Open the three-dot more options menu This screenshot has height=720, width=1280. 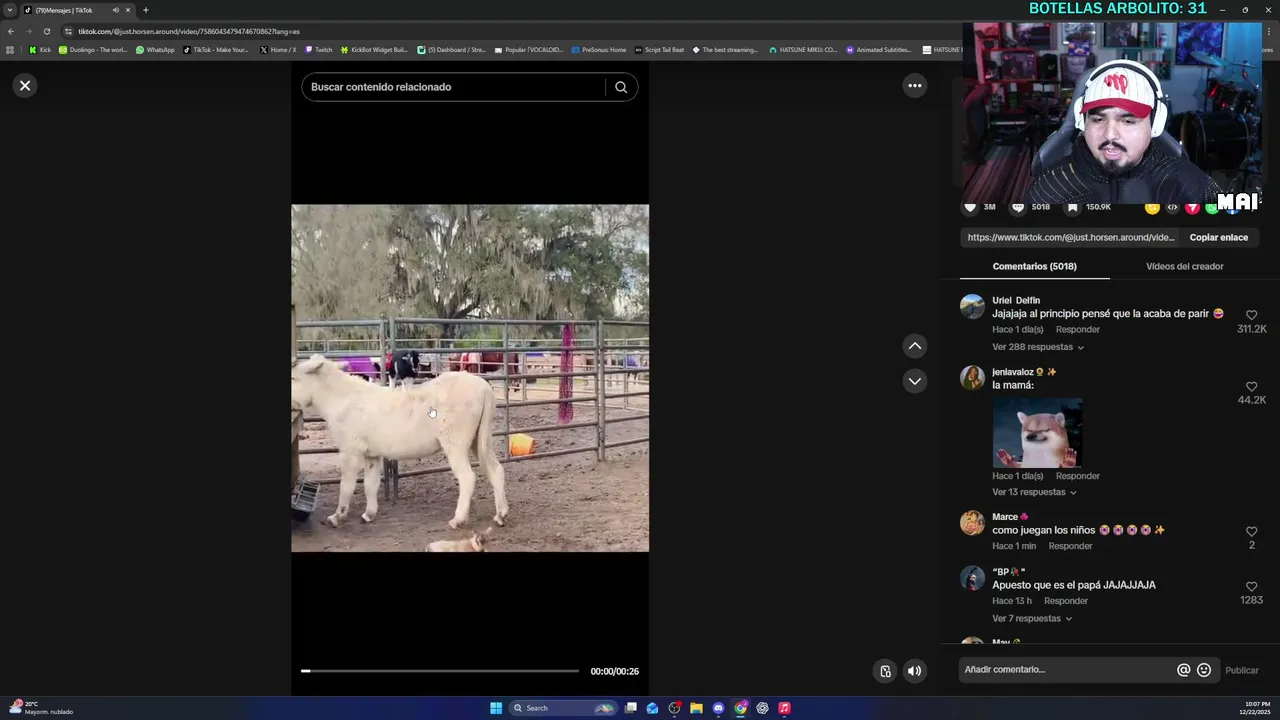tap(914, 85)
